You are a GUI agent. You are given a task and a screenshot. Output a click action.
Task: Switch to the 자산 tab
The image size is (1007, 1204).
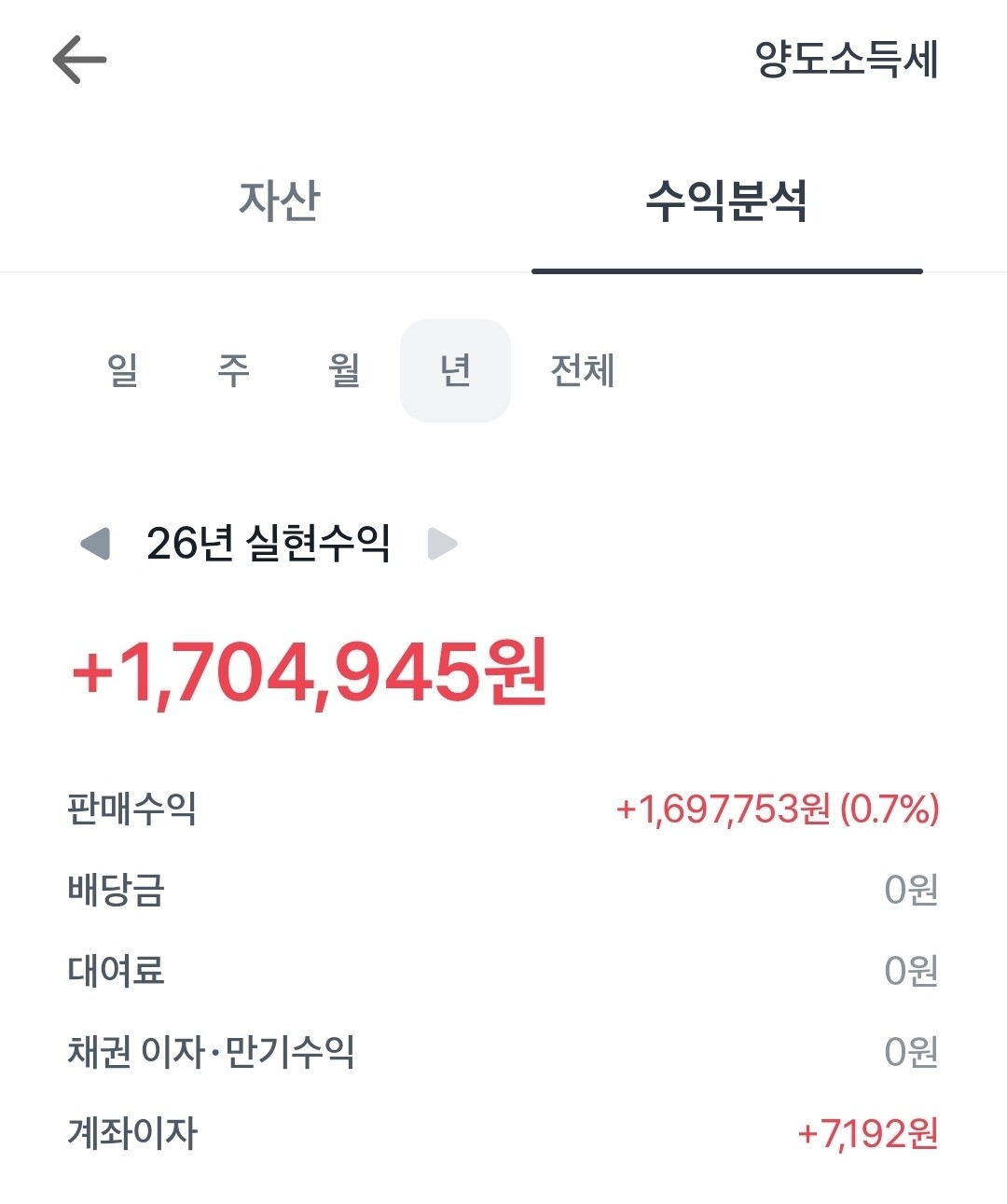pyautogui.click(x=279, y=201)
